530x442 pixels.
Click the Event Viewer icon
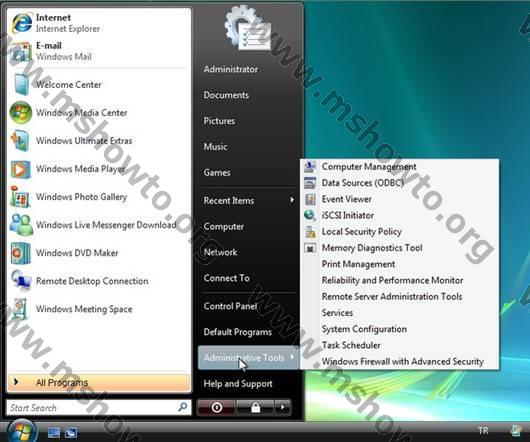coord(310,199)
